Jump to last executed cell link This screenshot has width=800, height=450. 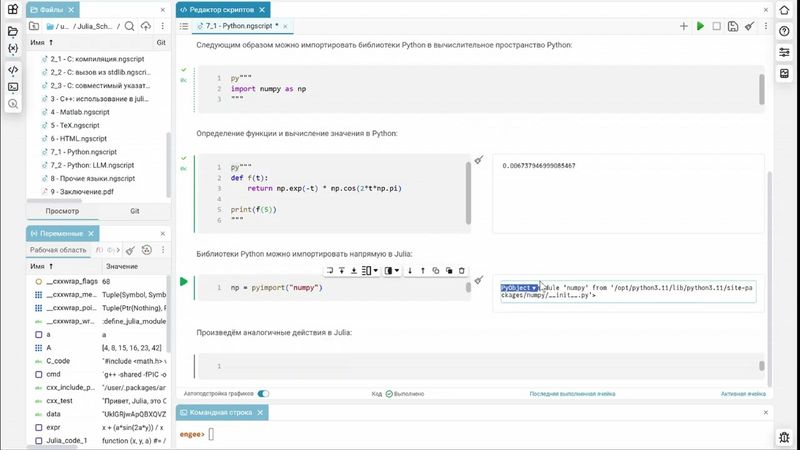572,394
